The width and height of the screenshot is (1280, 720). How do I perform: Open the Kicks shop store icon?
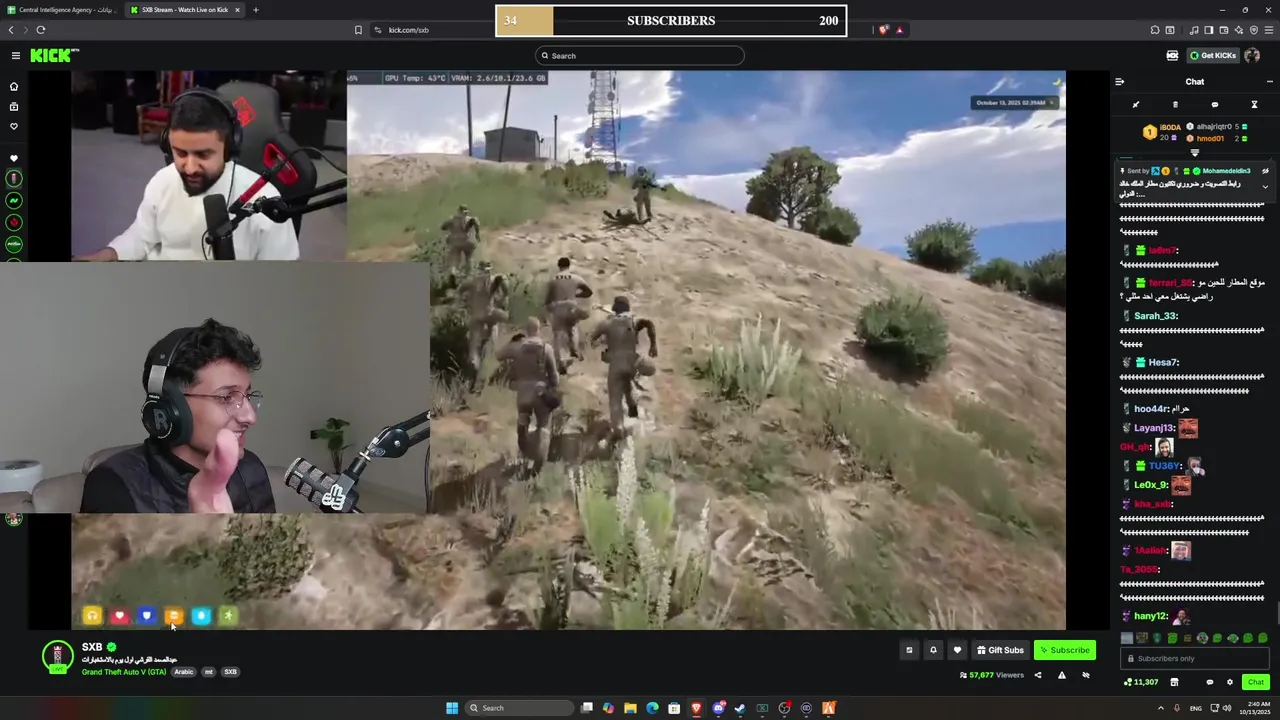1174,682
